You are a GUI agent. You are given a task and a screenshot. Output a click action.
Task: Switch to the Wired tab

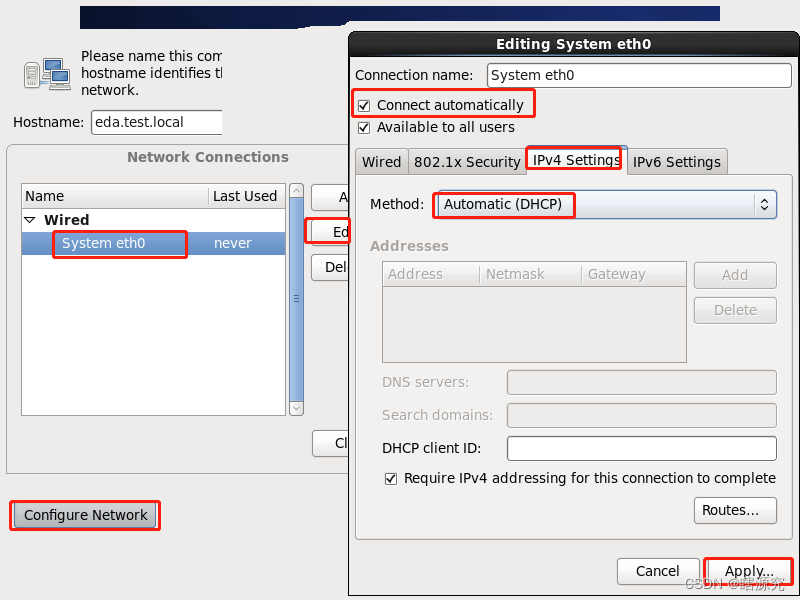(x=381, y=161)
